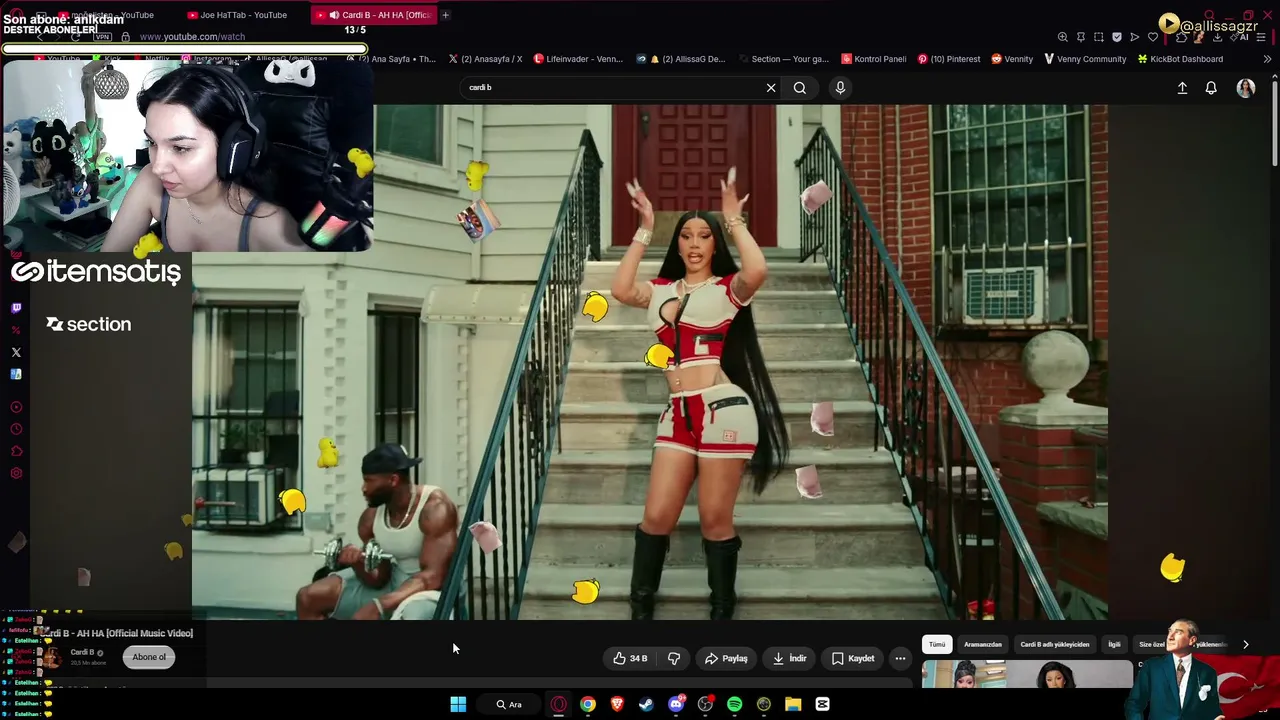This screenshot has width=1280, height=720.
Task: Open Twitch from the browser sidebar
Action: [x=16, y=308]
